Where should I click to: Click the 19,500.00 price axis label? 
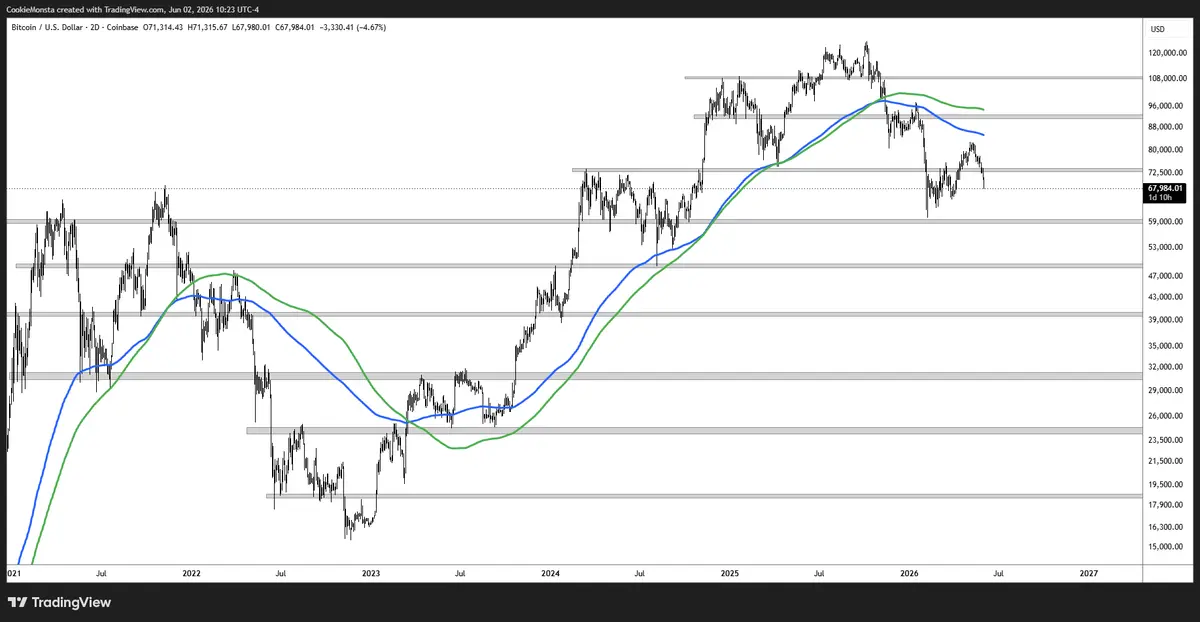[1166, 484]
